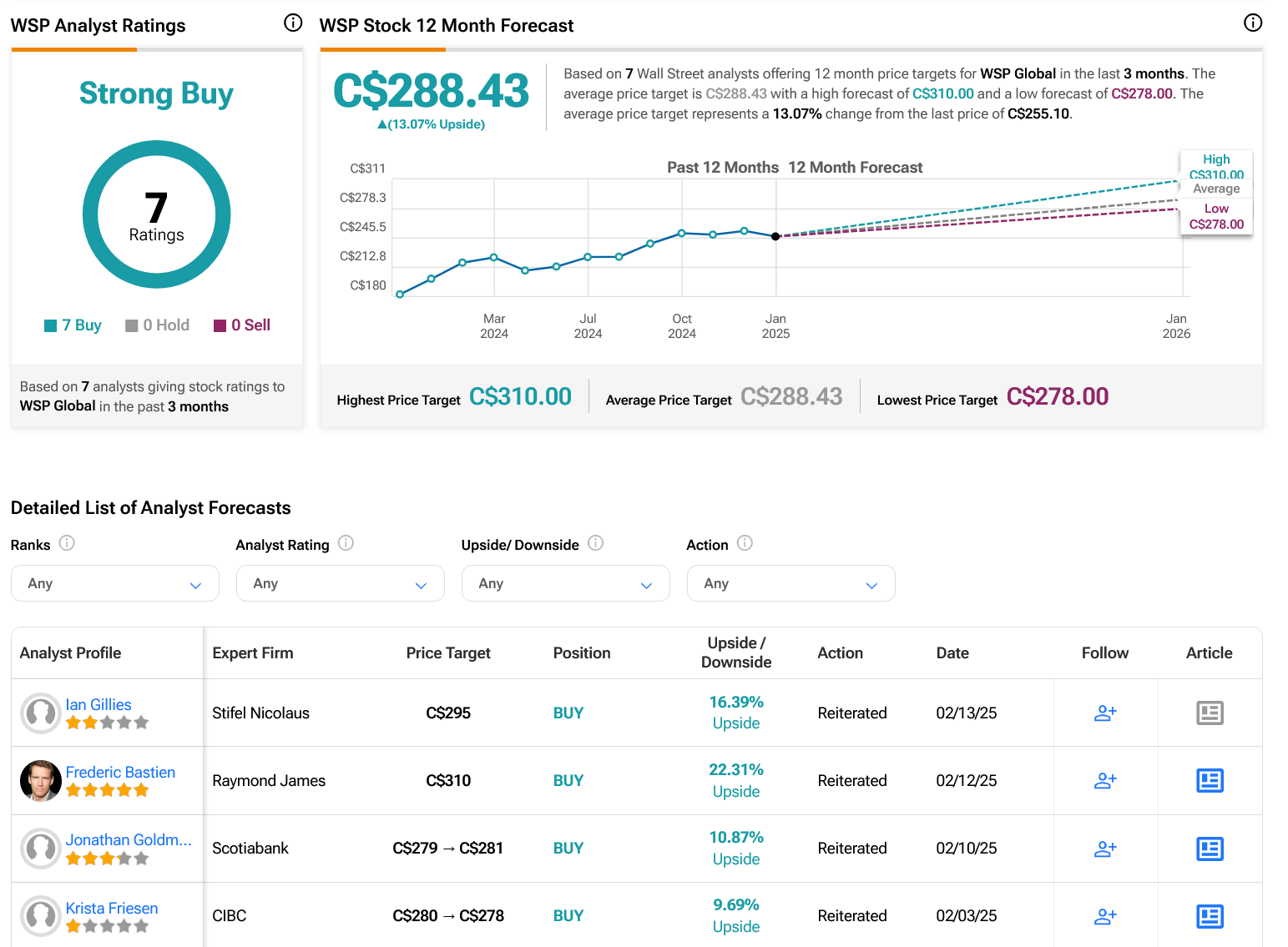Open Scotiabank article icon

[x=1210, y=849]
